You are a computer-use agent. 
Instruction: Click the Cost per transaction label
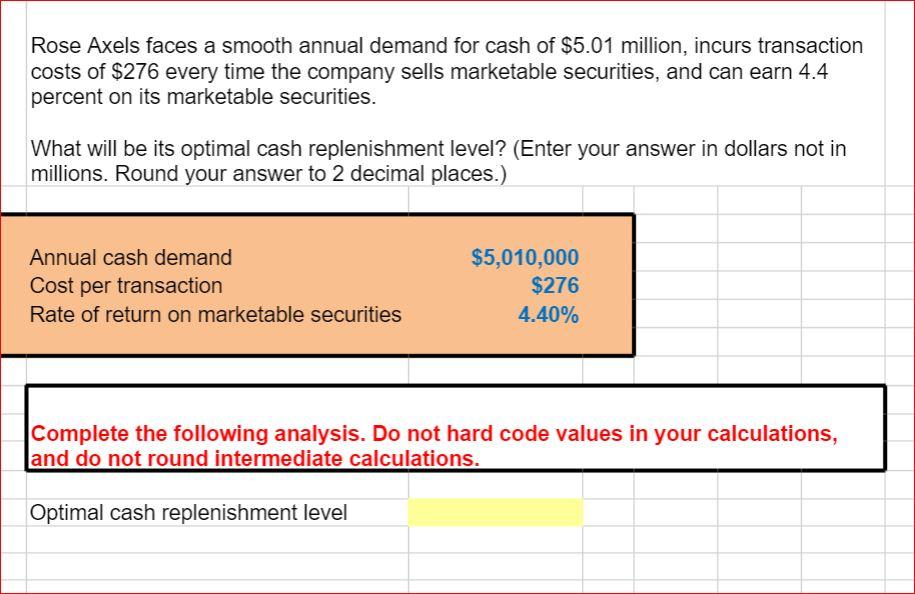126,285
